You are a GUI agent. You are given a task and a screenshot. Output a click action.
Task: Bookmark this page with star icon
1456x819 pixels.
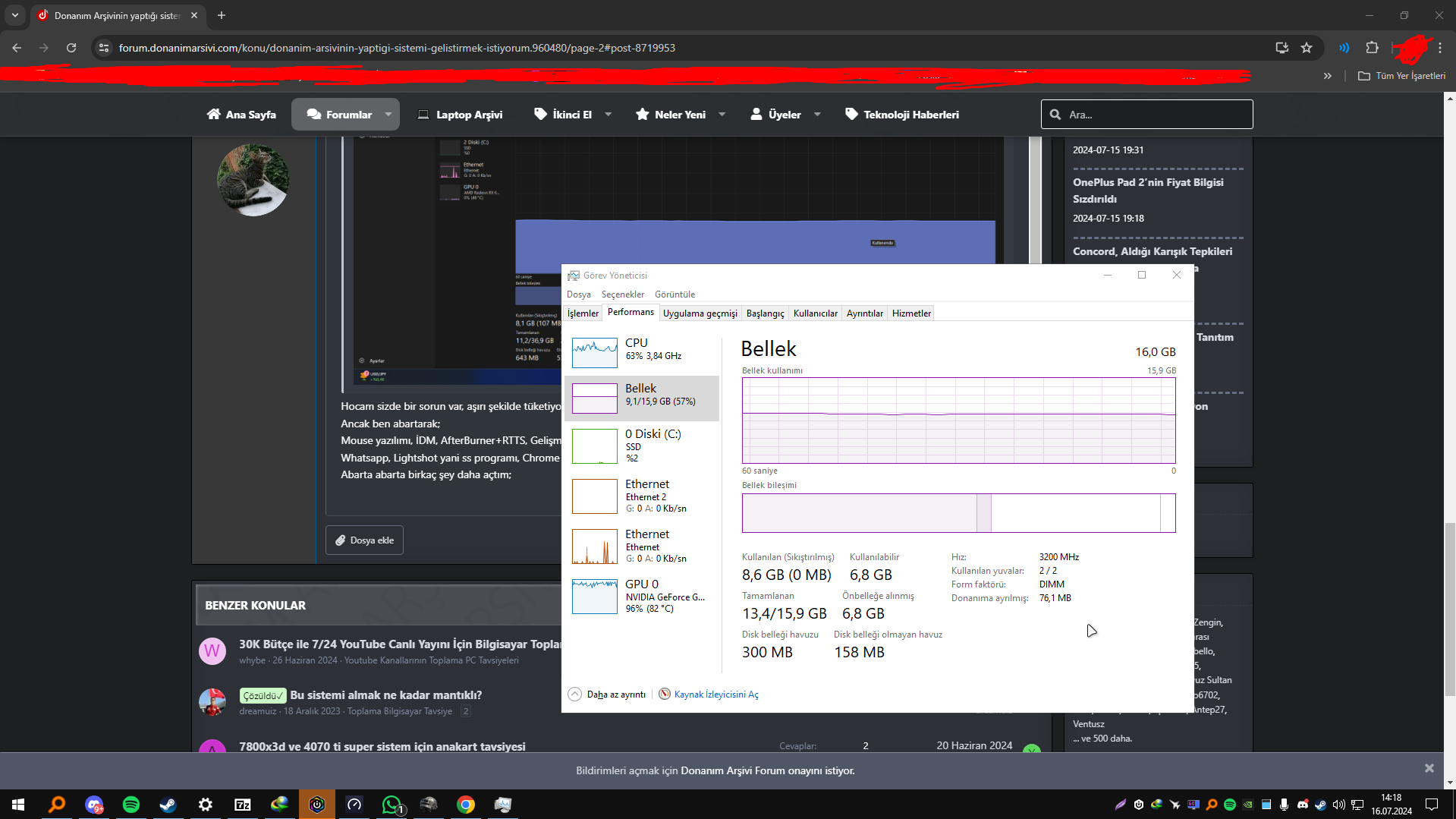point(1307,48)
